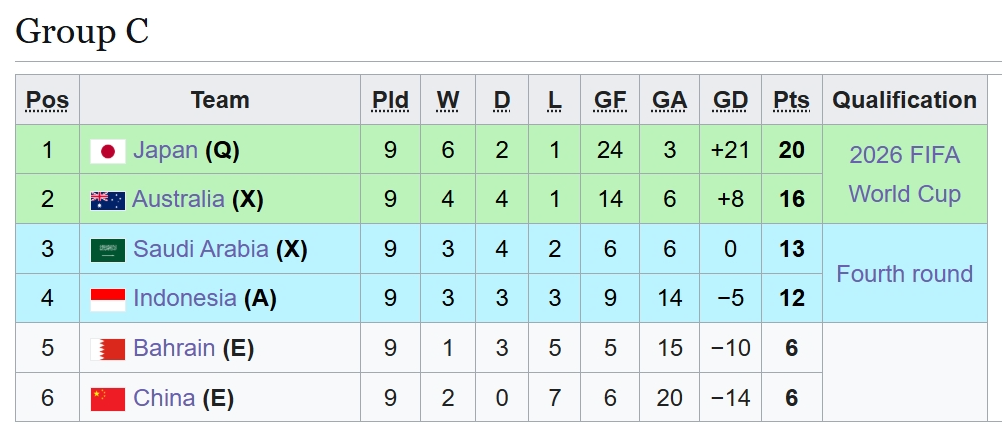The image size is (1002, 446).
Task: Open the China team link
Action: pos(164,398)
